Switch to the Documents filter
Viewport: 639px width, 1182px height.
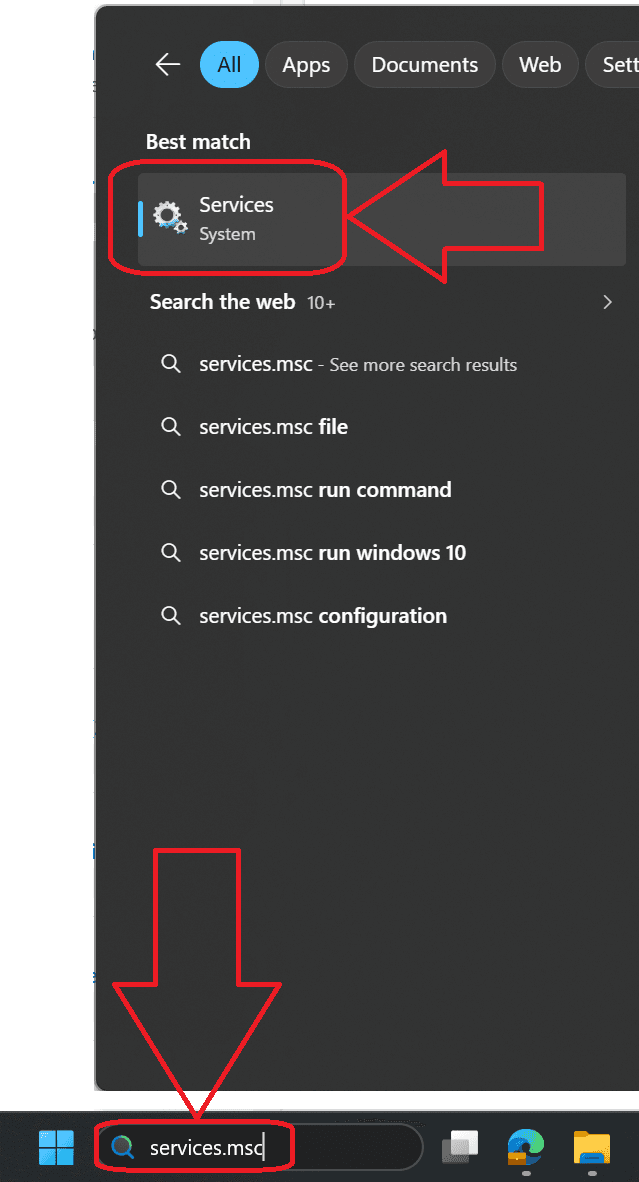(x=424, y=64)
